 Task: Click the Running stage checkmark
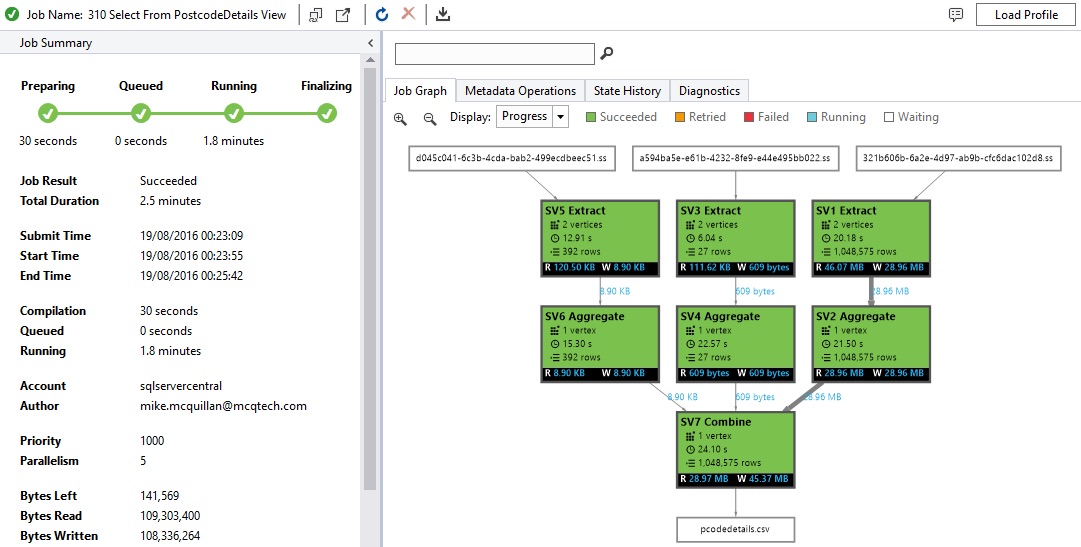(x=234, y=113)
